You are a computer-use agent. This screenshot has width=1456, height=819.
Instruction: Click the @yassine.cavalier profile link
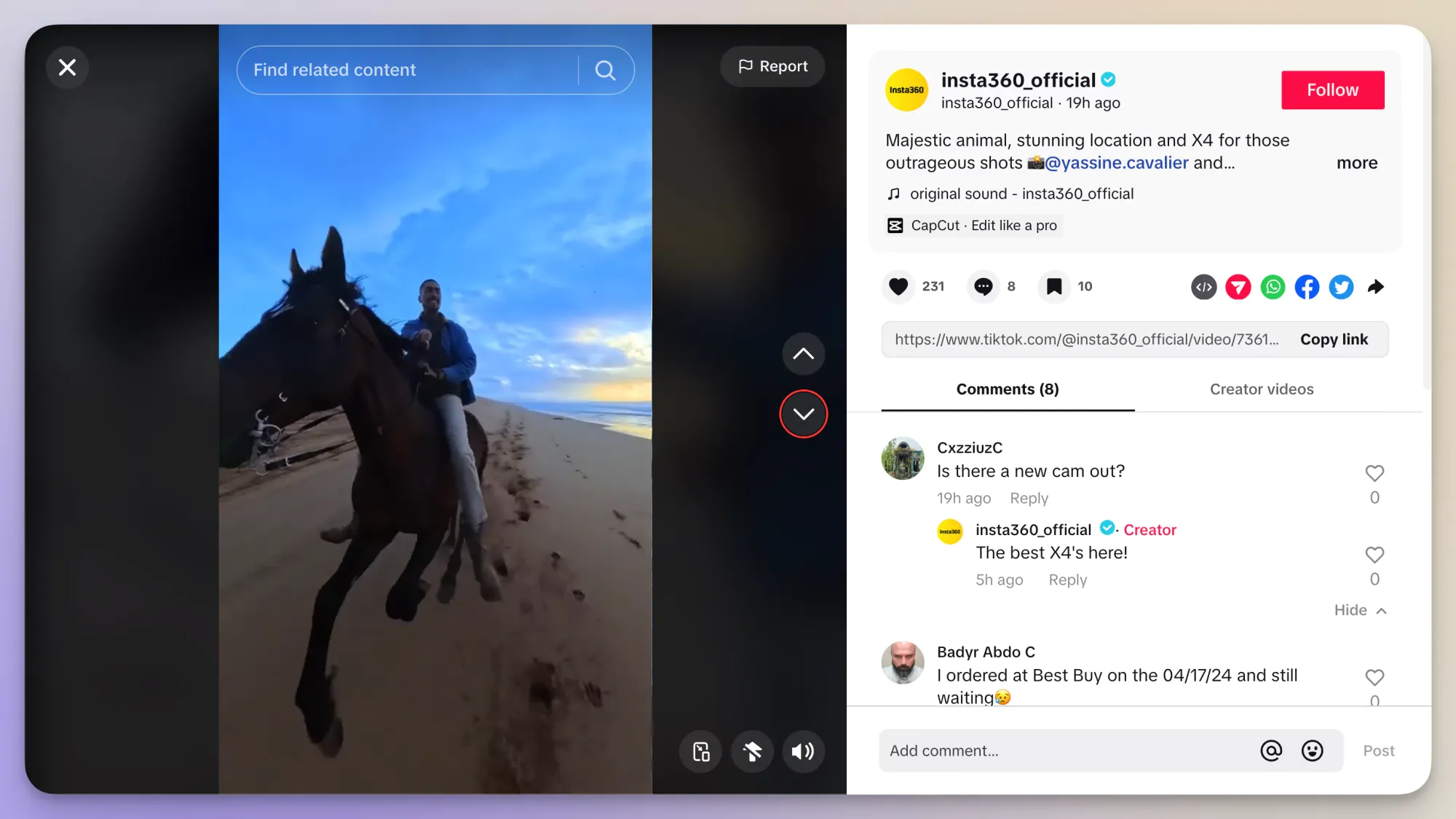click(1120, 162)
